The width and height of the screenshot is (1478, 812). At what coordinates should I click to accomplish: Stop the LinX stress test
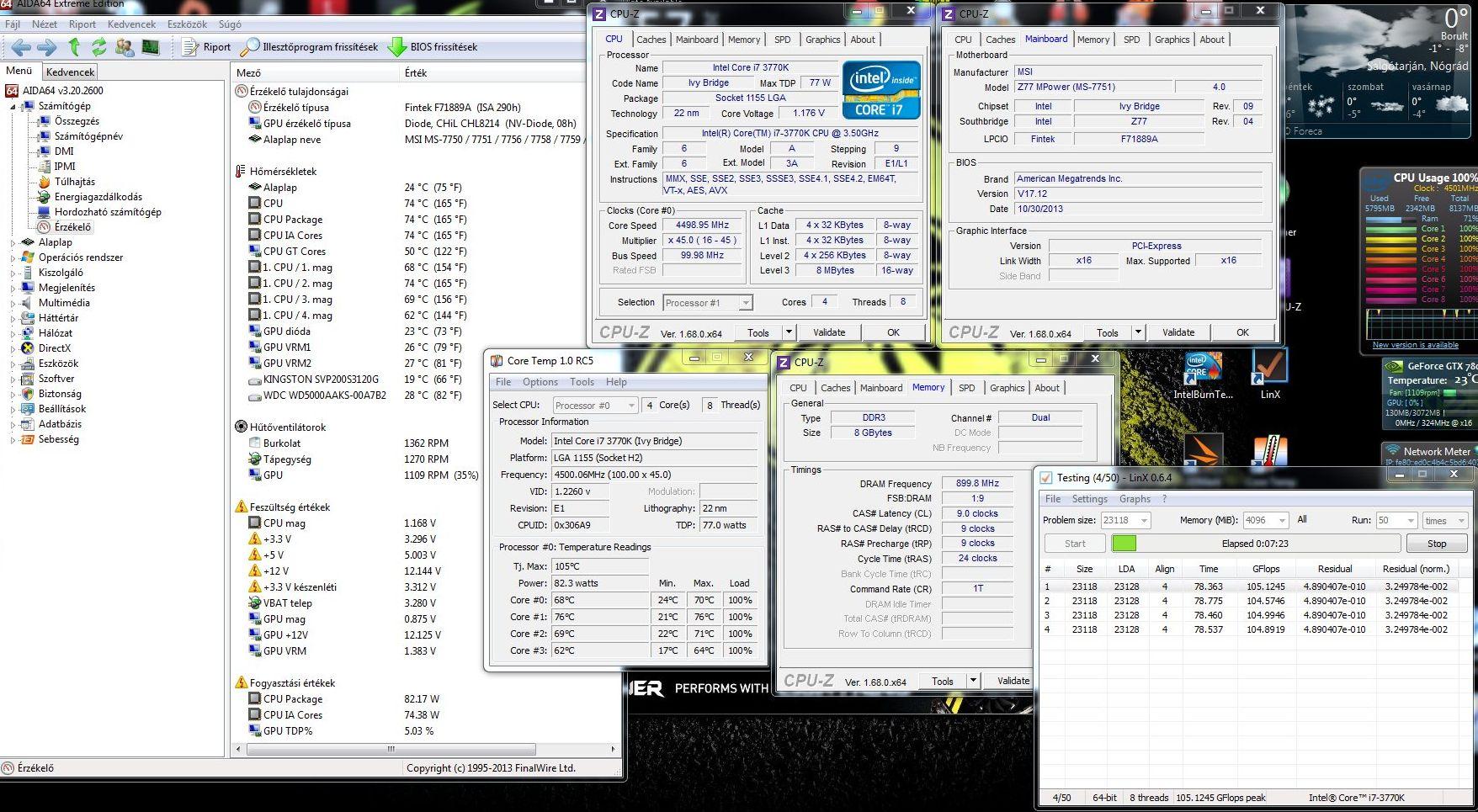coord(1437,544)
